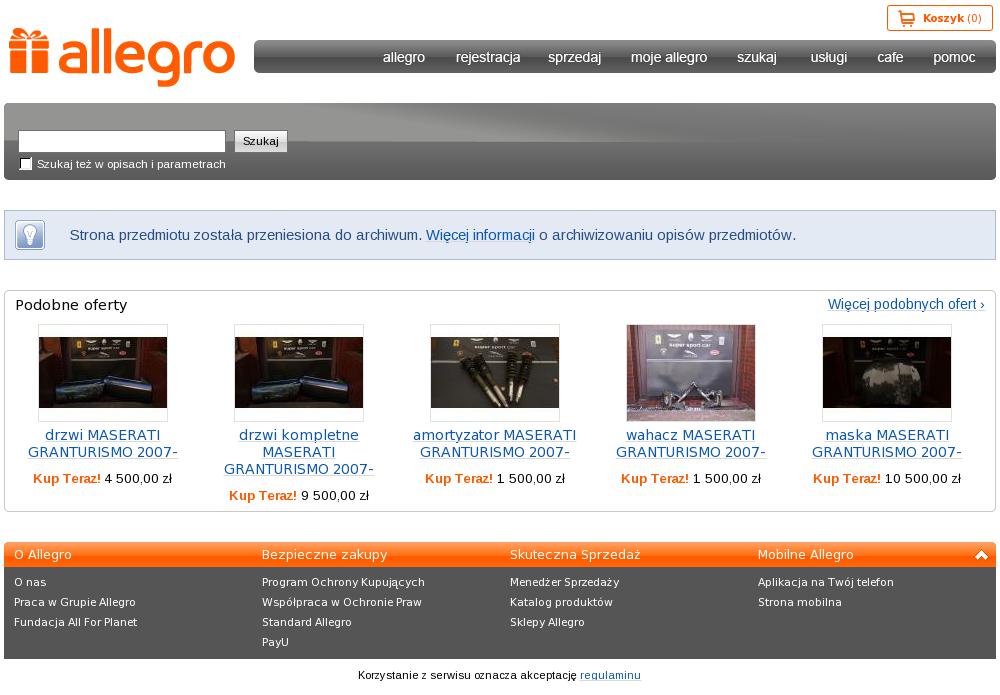The width and height of the screenshot is (1000, 695).
Task: Click the Mobilne Allegro footer heading
Action: coord(805,555)
